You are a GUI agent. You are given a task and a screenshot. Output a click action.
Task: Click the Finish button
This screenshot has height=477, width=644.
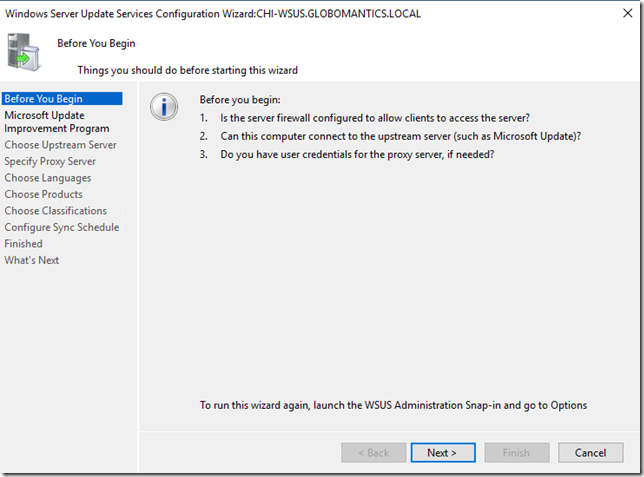(x=516, y=452)
